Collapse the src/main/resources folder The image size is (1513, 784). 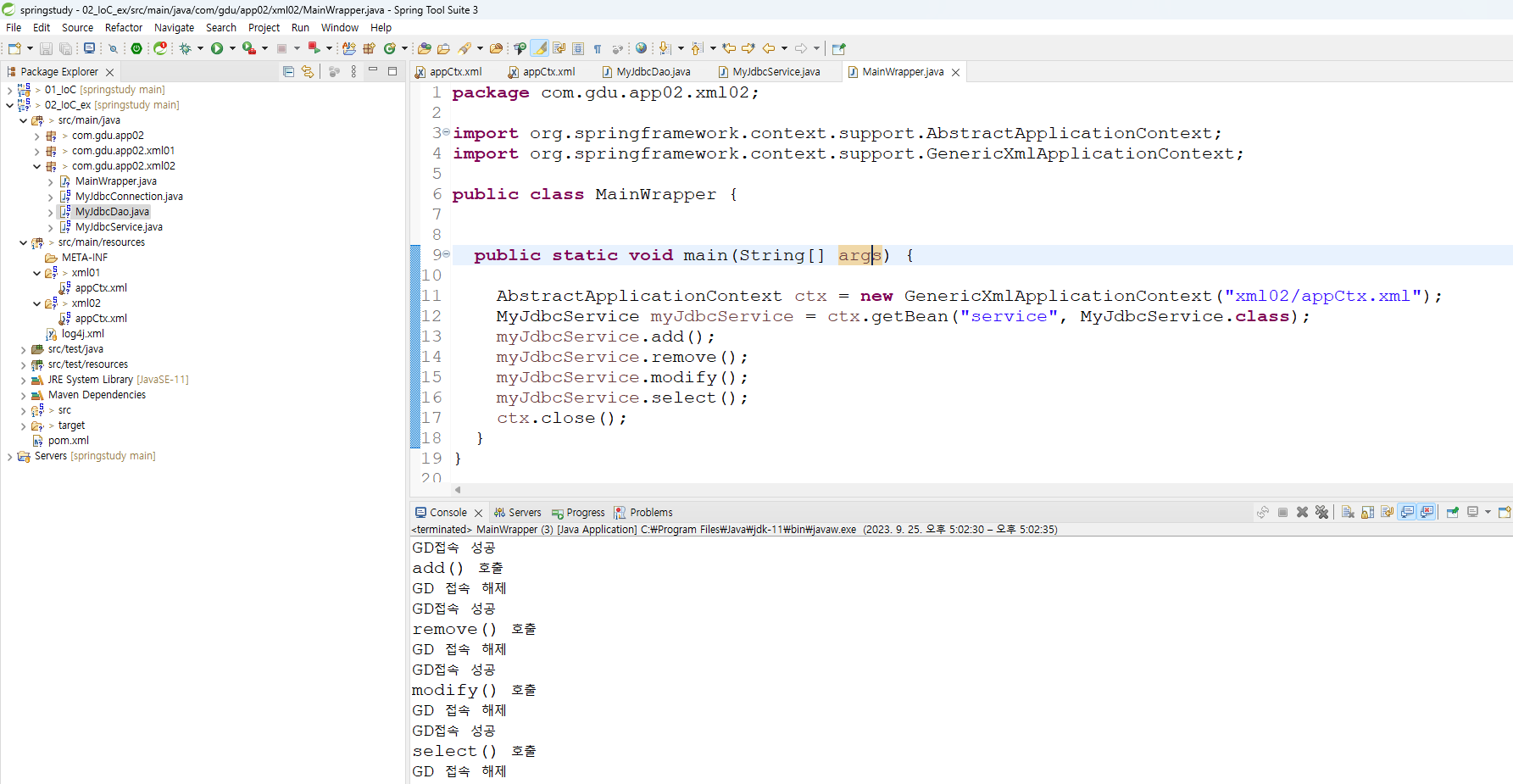pos(23,242)
